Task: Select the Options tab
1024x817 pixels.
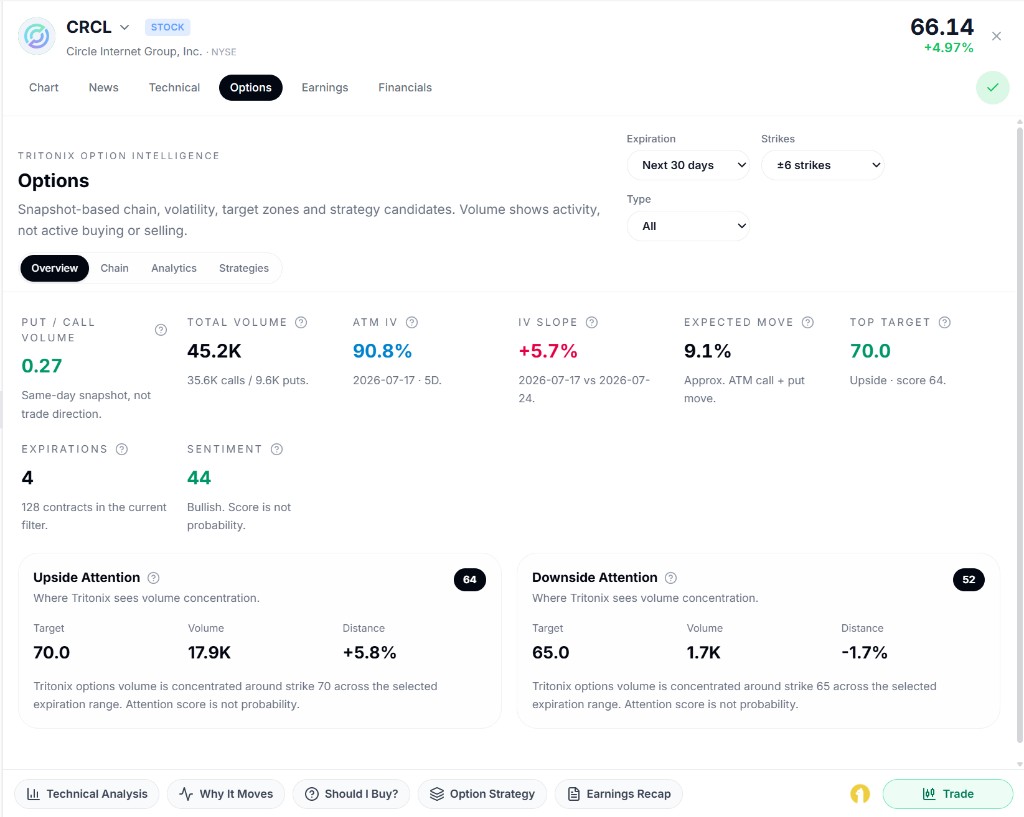Action: tap(251, 88)
